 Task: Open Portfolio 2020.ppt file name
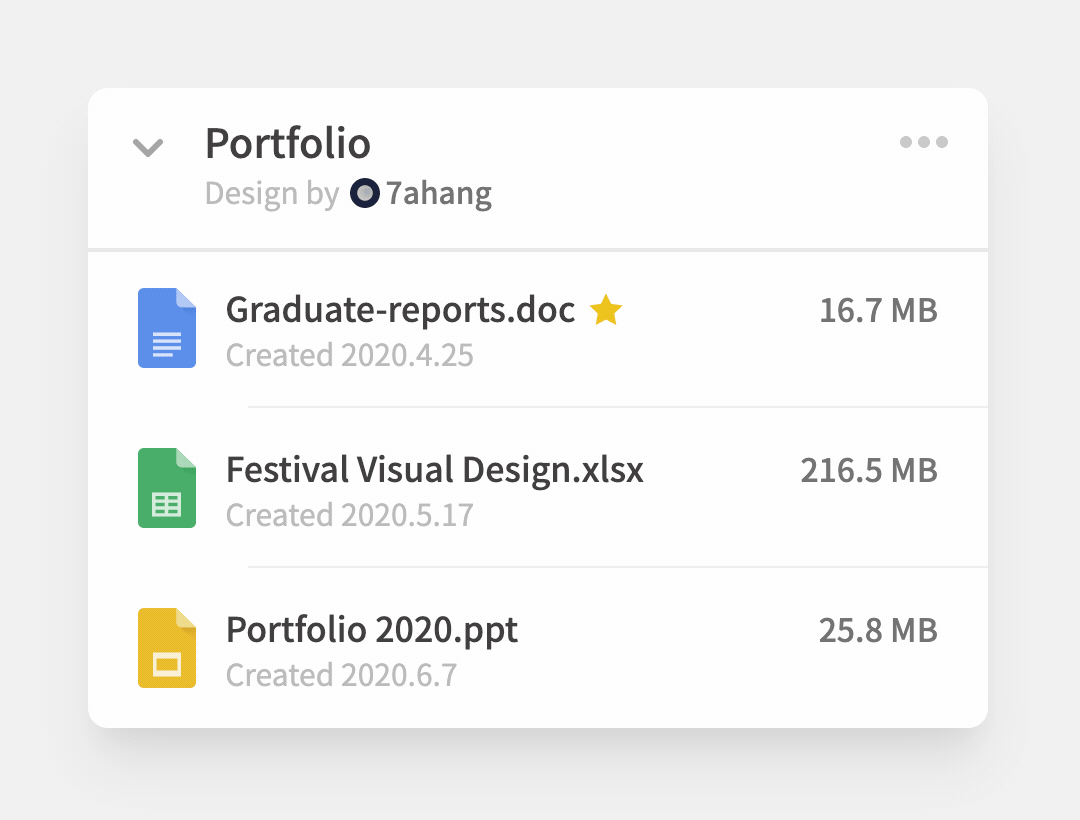click(x=372, y=631)
